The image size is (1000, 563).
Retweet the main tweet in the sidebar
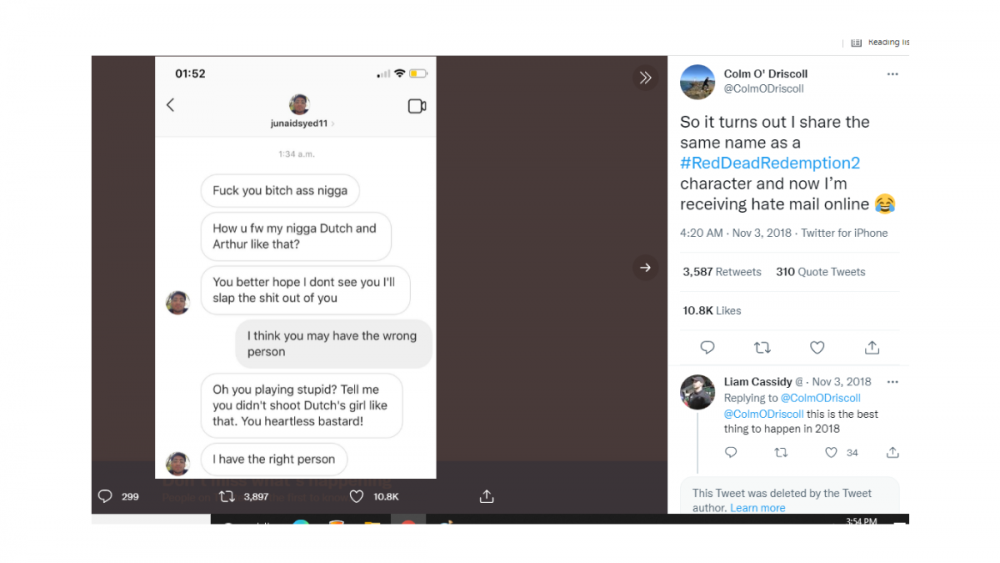click(x=762, y=347)
